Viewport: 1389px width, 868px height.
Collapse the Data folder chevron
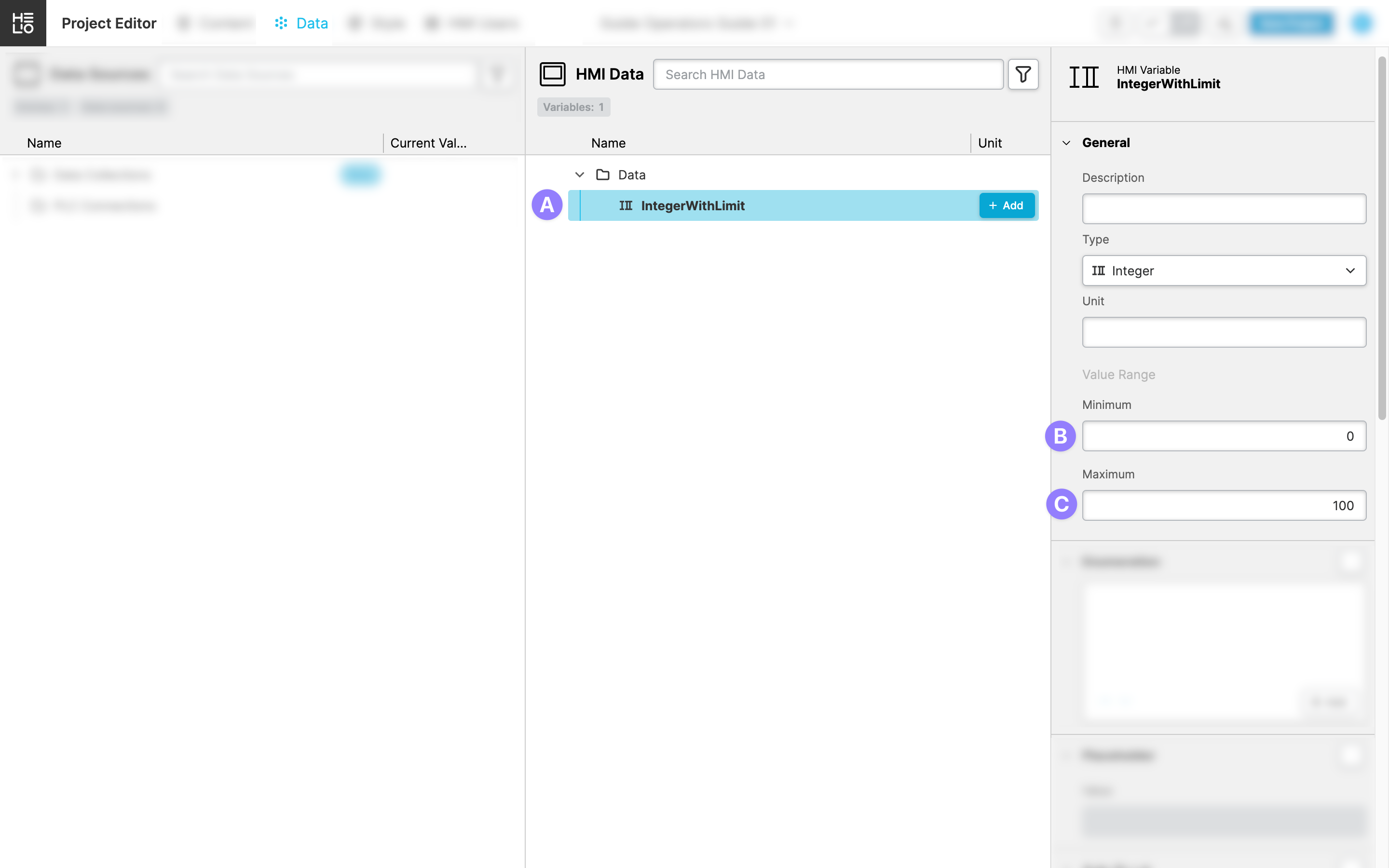[579, 175]
